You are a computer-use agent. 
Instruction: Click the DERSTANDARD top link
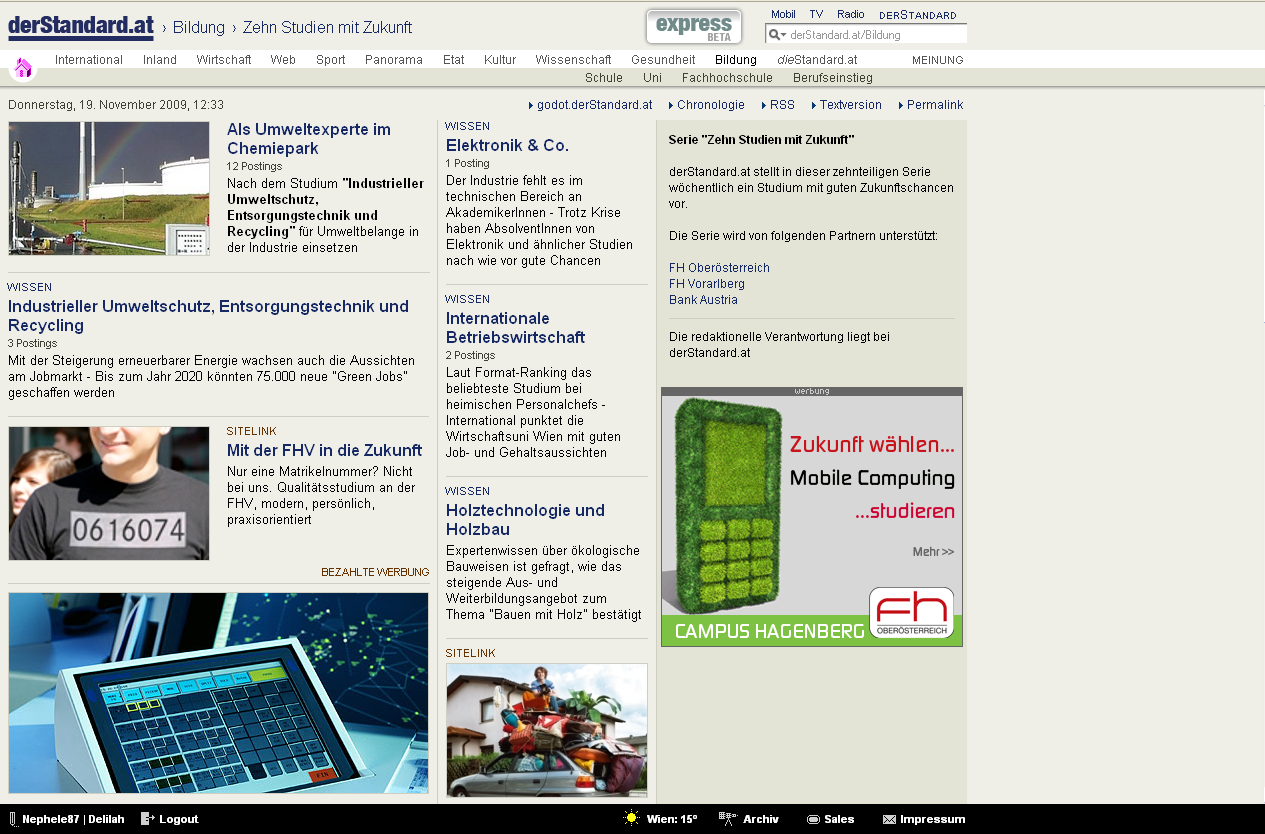[918, 15]
